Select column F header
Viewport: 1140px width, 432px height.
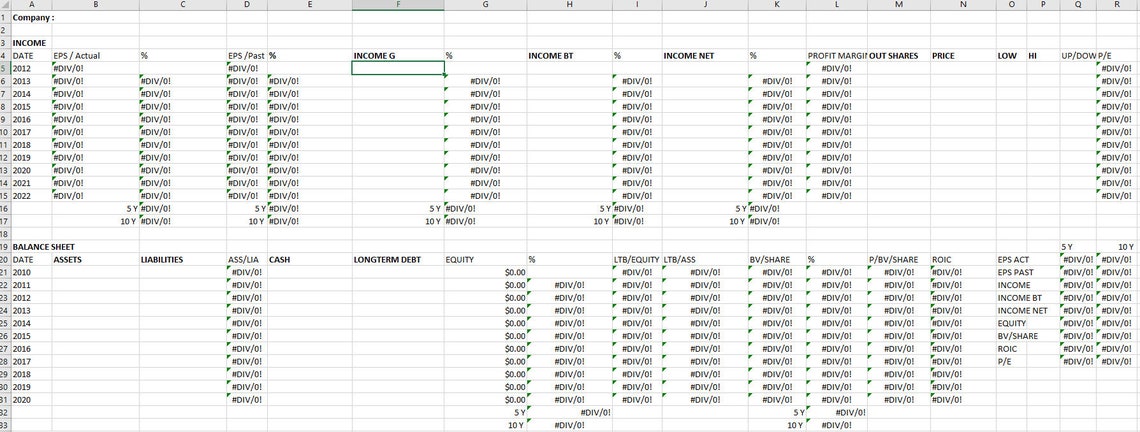398,5
